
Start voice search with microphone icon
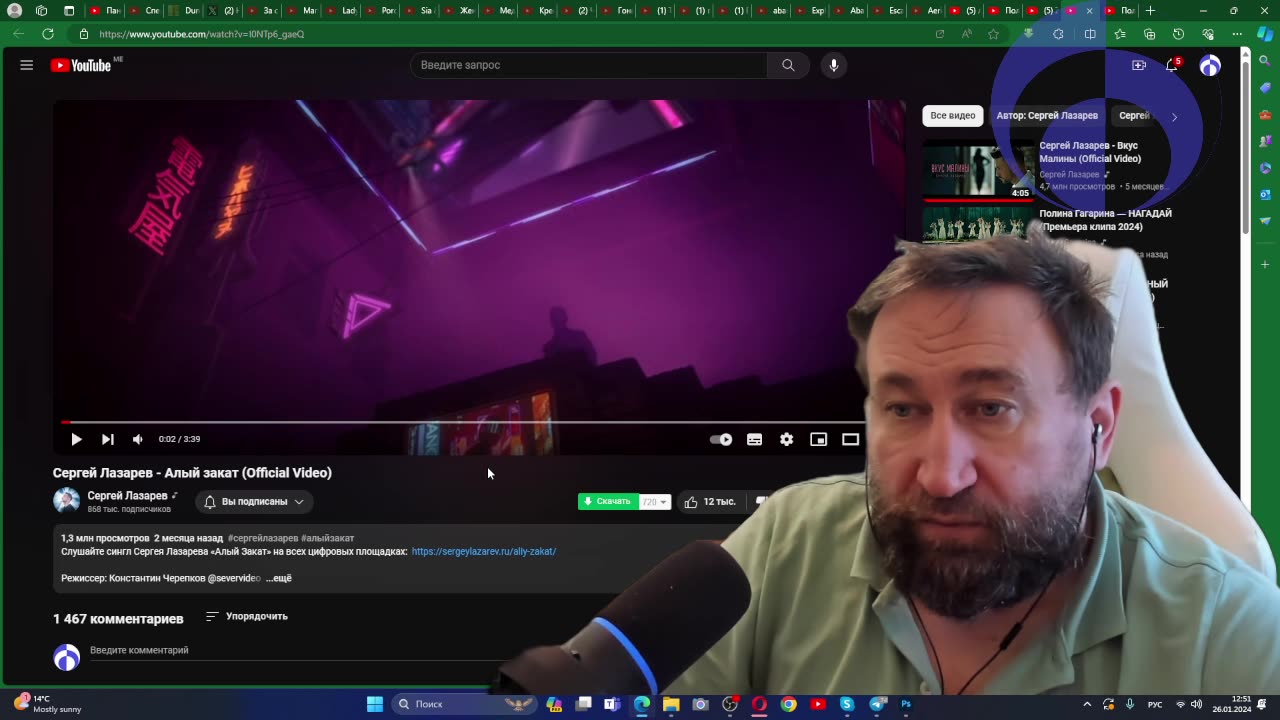(x=834, y=65)
